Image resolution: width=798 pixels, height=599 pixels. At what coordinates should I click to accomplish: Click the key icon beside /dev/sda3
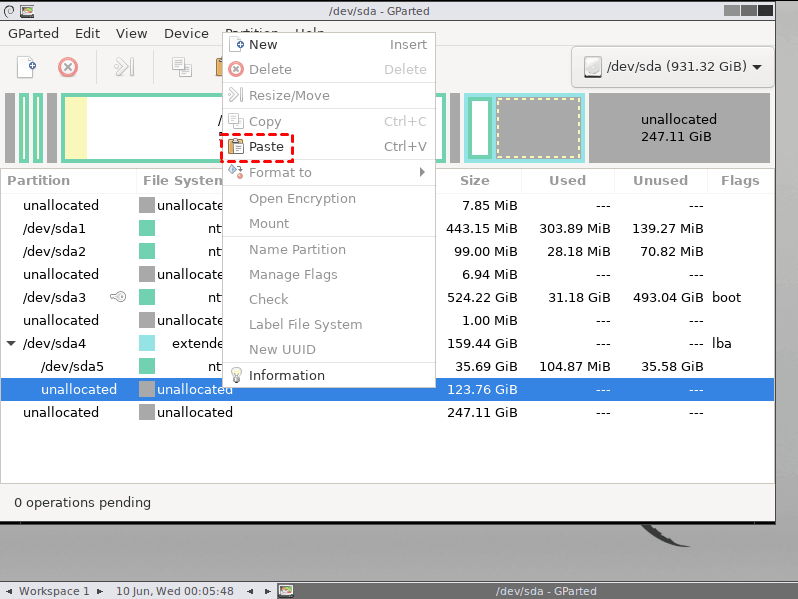118,297
